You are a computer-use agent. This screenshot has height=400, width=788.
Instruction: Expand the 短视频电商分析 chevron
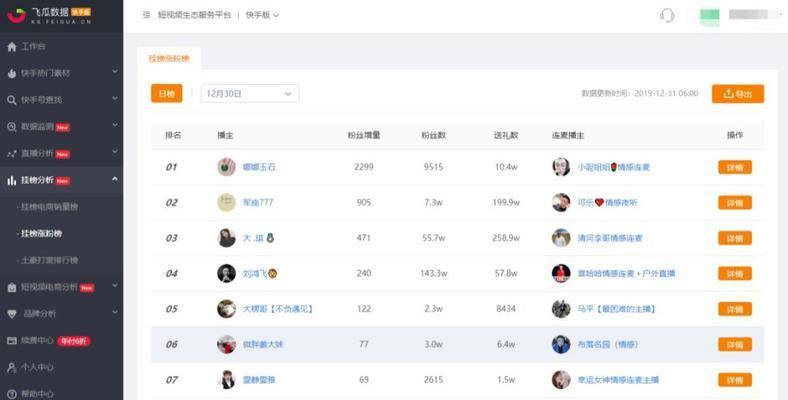pos(115,286)
